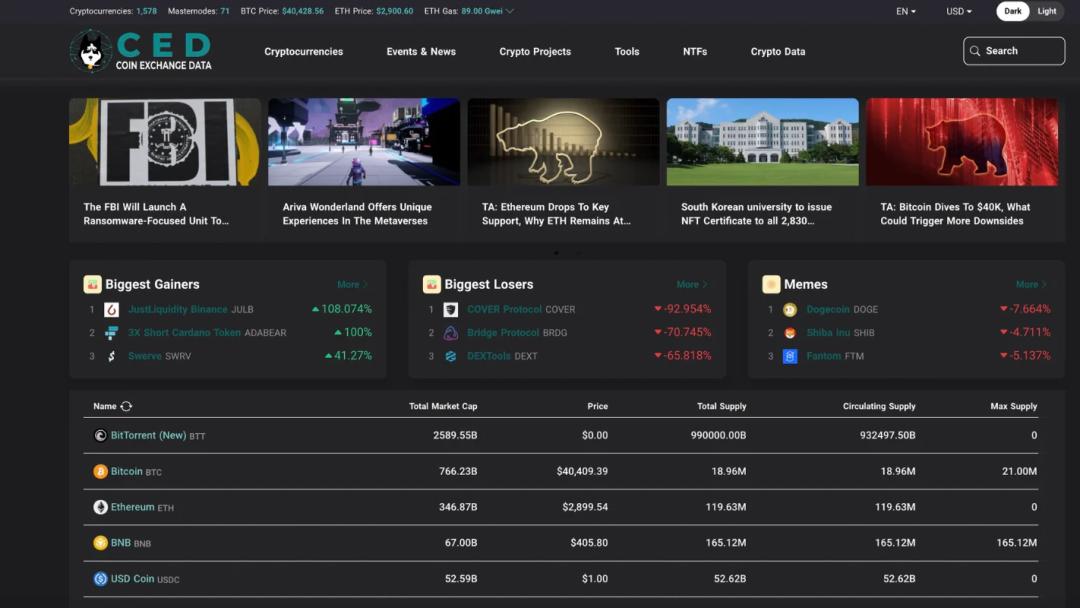This screenshot has width=1080, height=608.
Task: Open the NTFs menu
Action: coord(695,52)
